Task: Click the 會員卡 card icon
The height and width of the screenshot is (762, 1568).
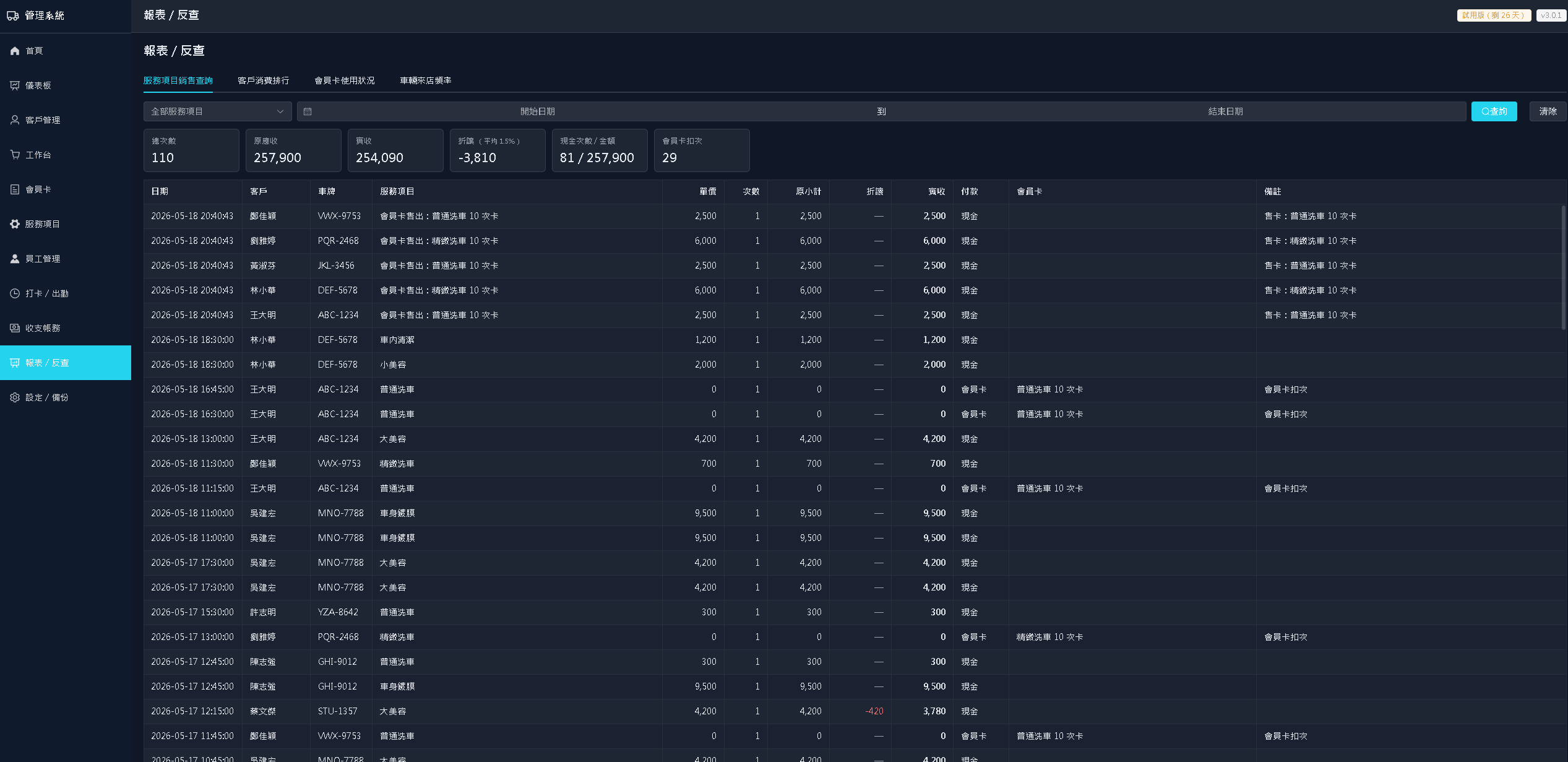Action: tap(15, 189)
